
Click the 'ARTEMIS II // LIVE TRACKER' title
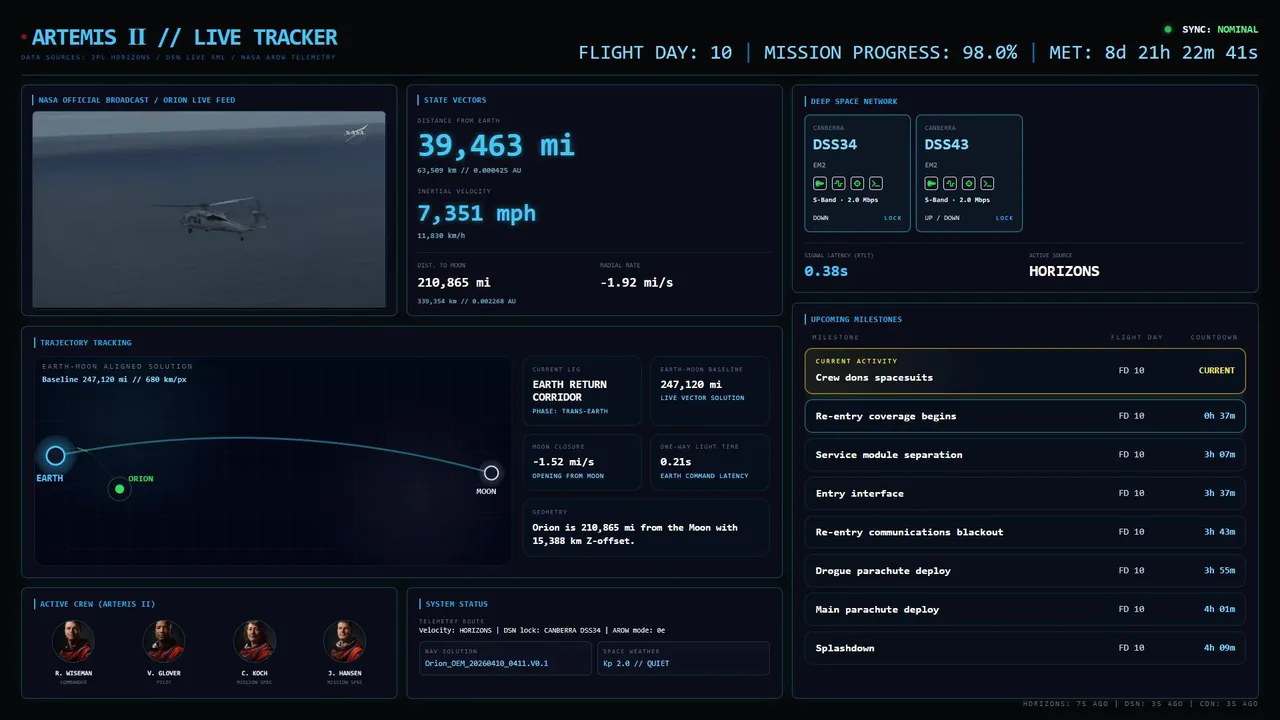[x=185, y=38]
